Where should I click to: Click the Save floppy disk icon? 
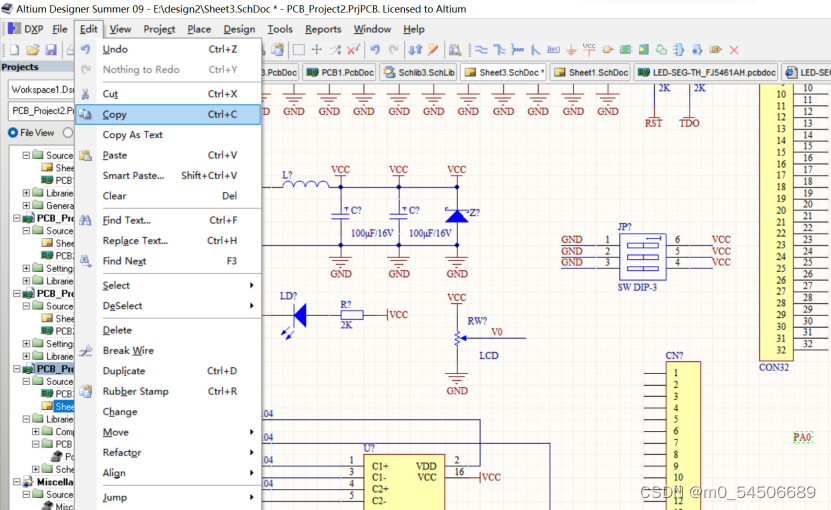(x=51, y=50)
